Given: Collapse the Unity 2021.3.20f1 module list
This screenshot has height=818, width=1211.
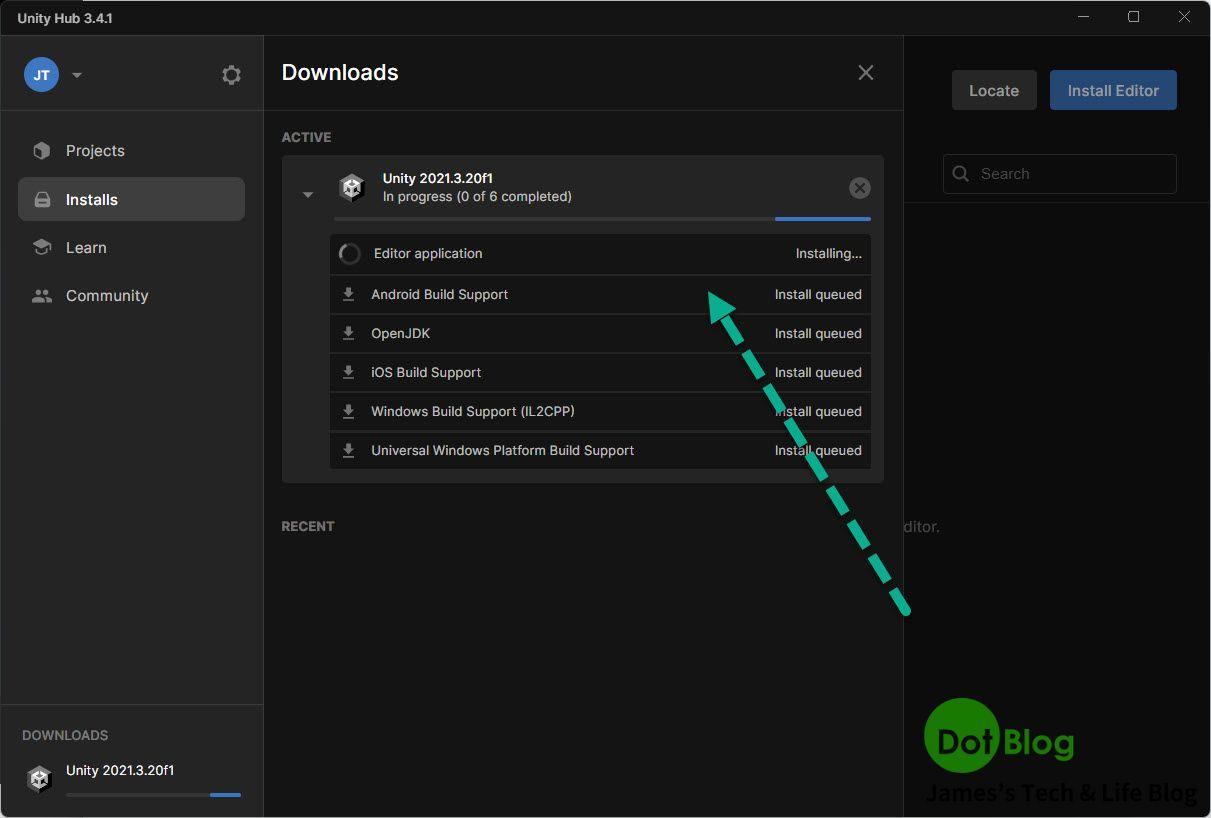Looking at the screenshot, I should (x=308, y=195).
